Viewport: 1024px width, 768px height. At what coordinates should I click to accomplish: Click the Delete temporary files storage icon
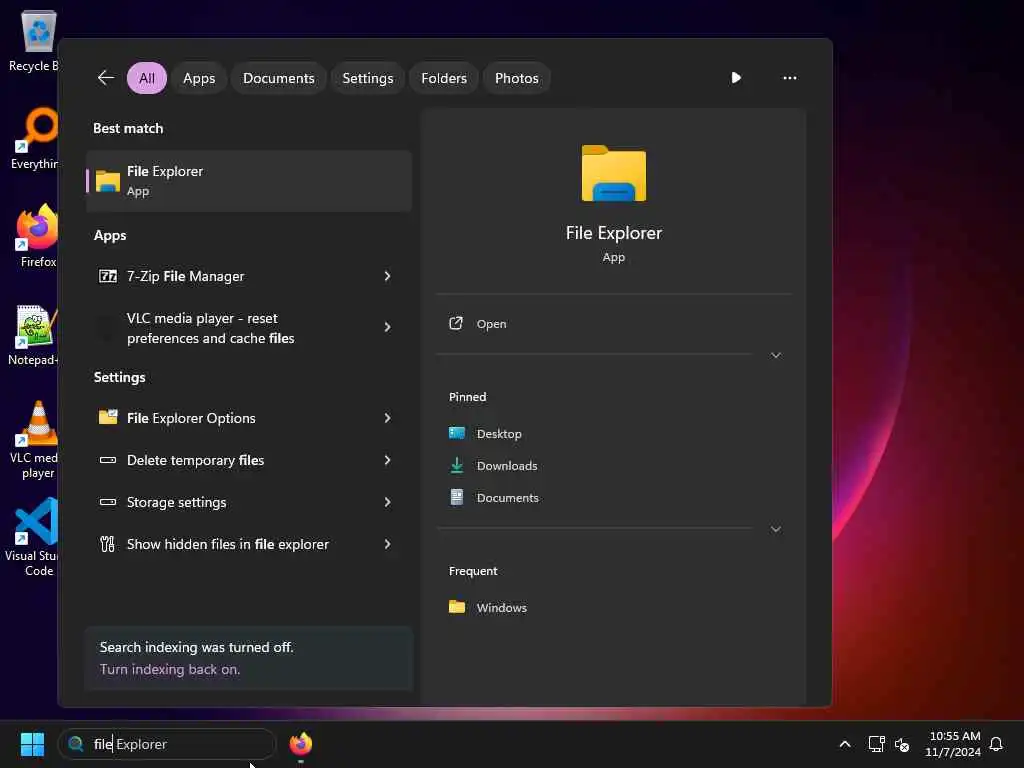pyautogui.click(x=108, y=460)
